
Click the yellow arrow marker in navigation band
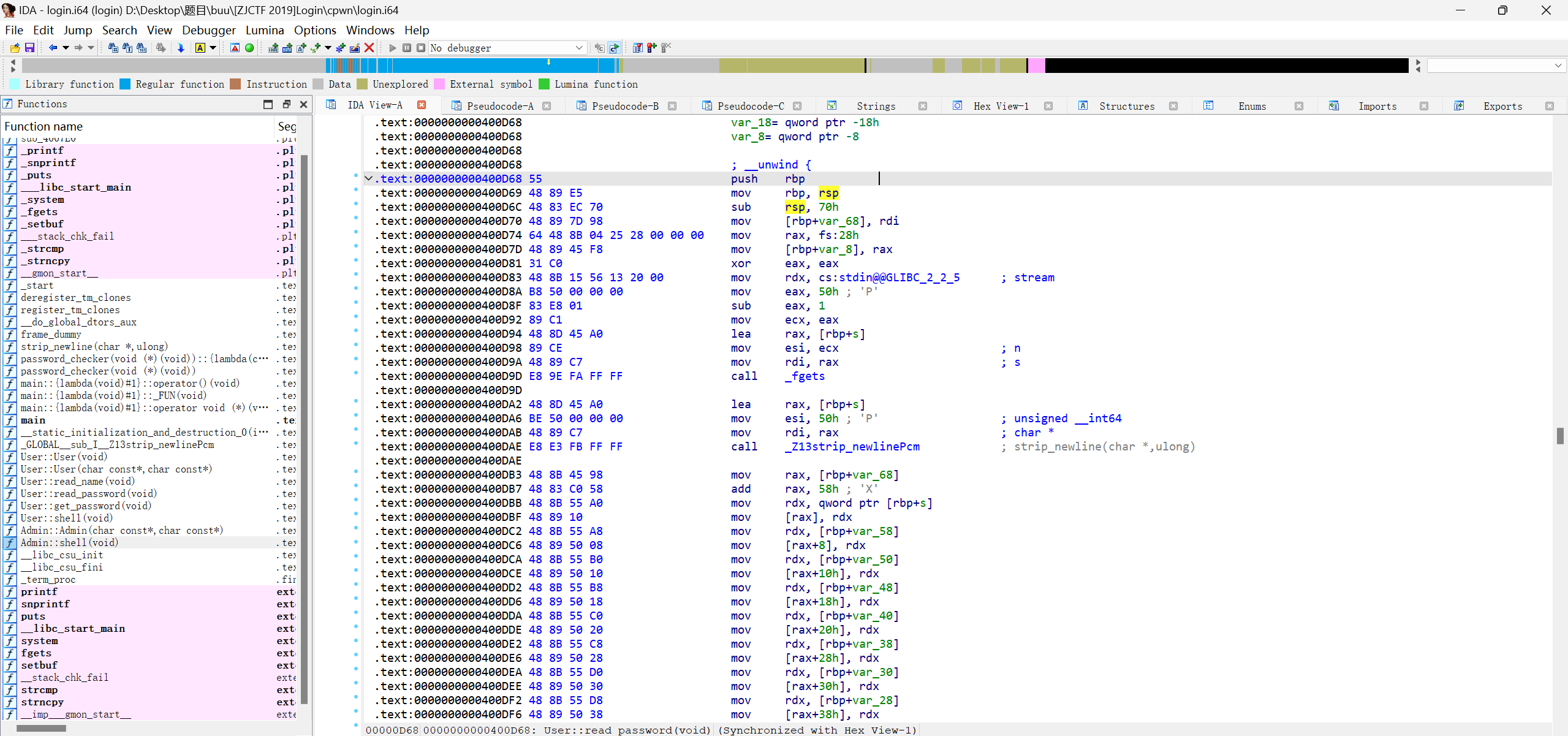pos(548,62)
